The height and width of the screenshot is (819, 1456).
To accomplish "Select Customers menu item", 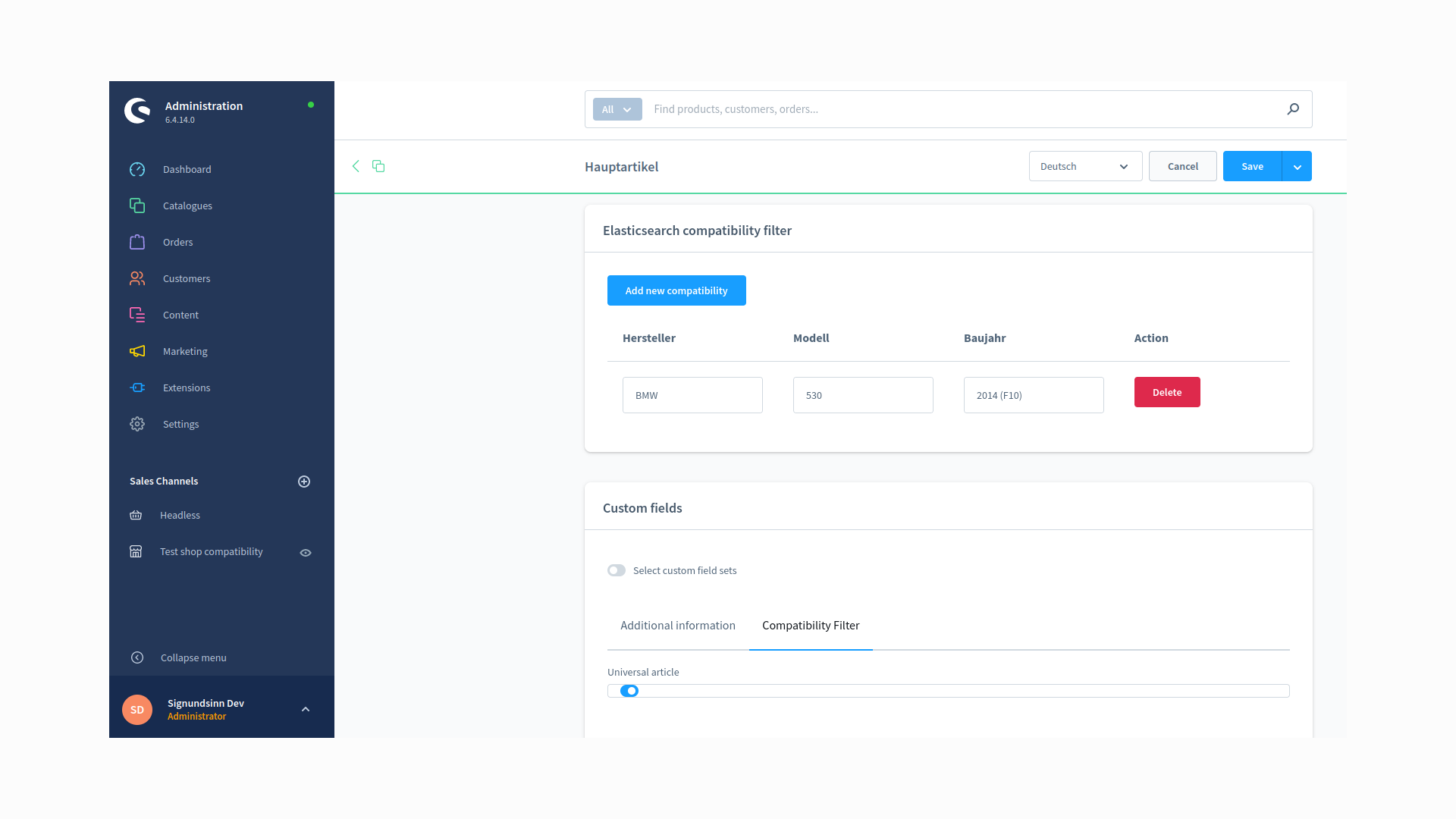I will (x=187, y=278).
